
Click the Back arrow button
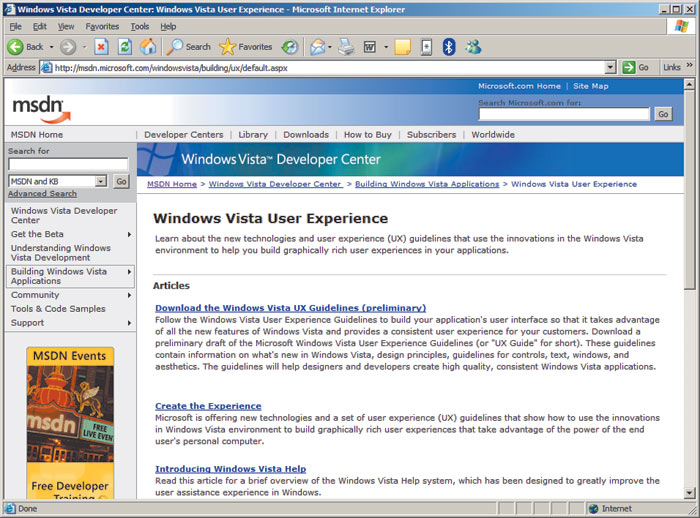pyautogui.click(x=16, y=47)
